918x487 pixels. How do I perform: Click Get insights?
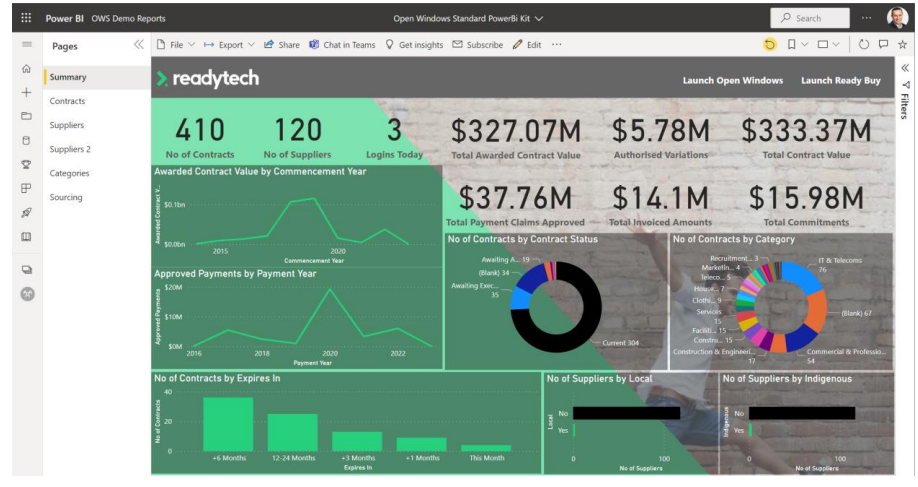pyautogui.click(x=415, y=44)
